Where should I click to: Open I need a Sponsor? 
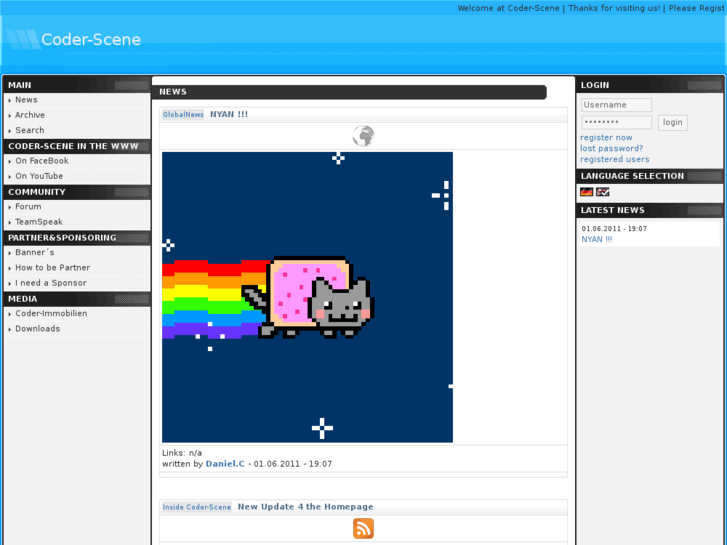tap(51, 283)
